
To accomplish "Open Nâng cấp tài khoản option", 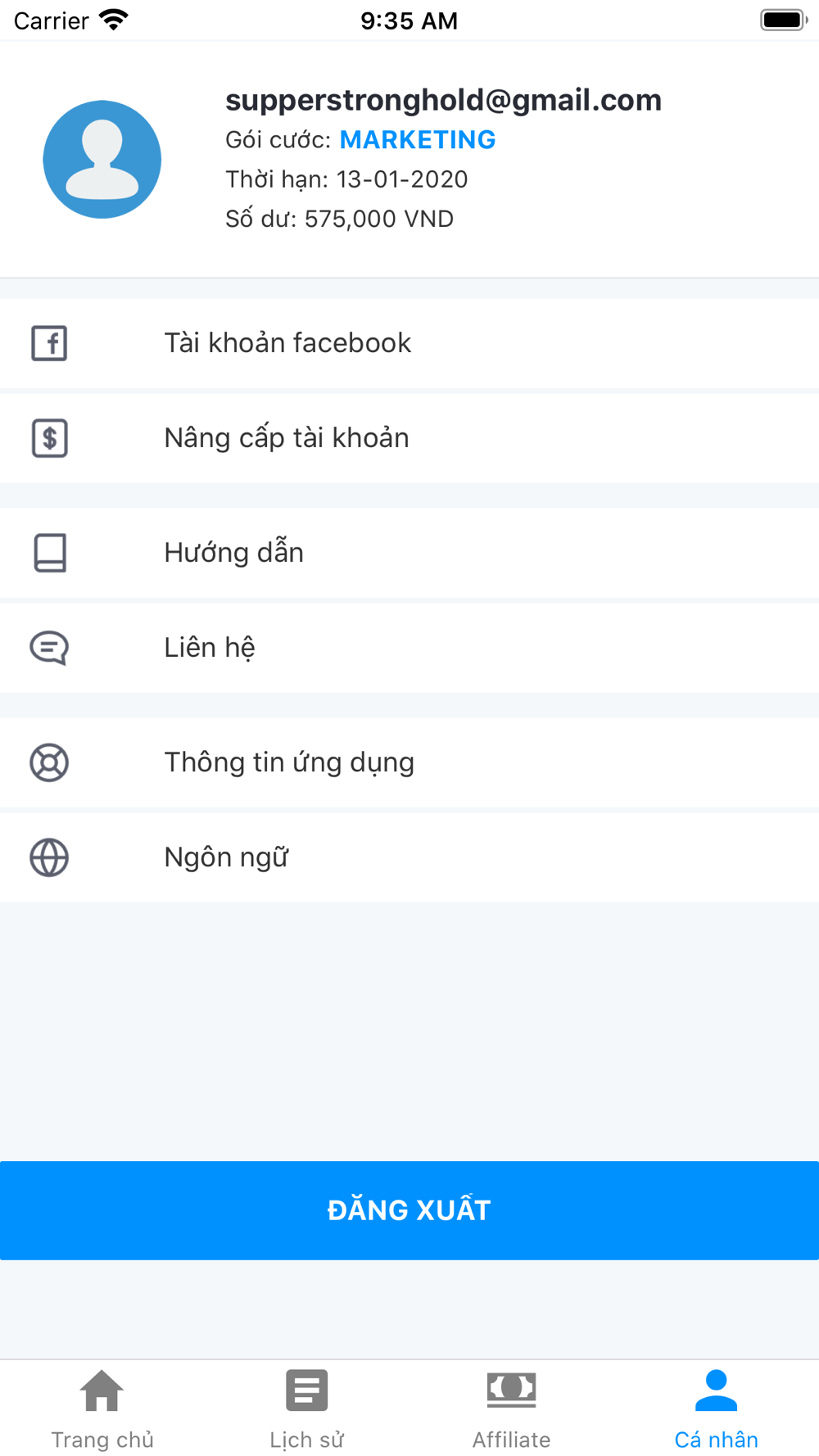I will point(409,438).
